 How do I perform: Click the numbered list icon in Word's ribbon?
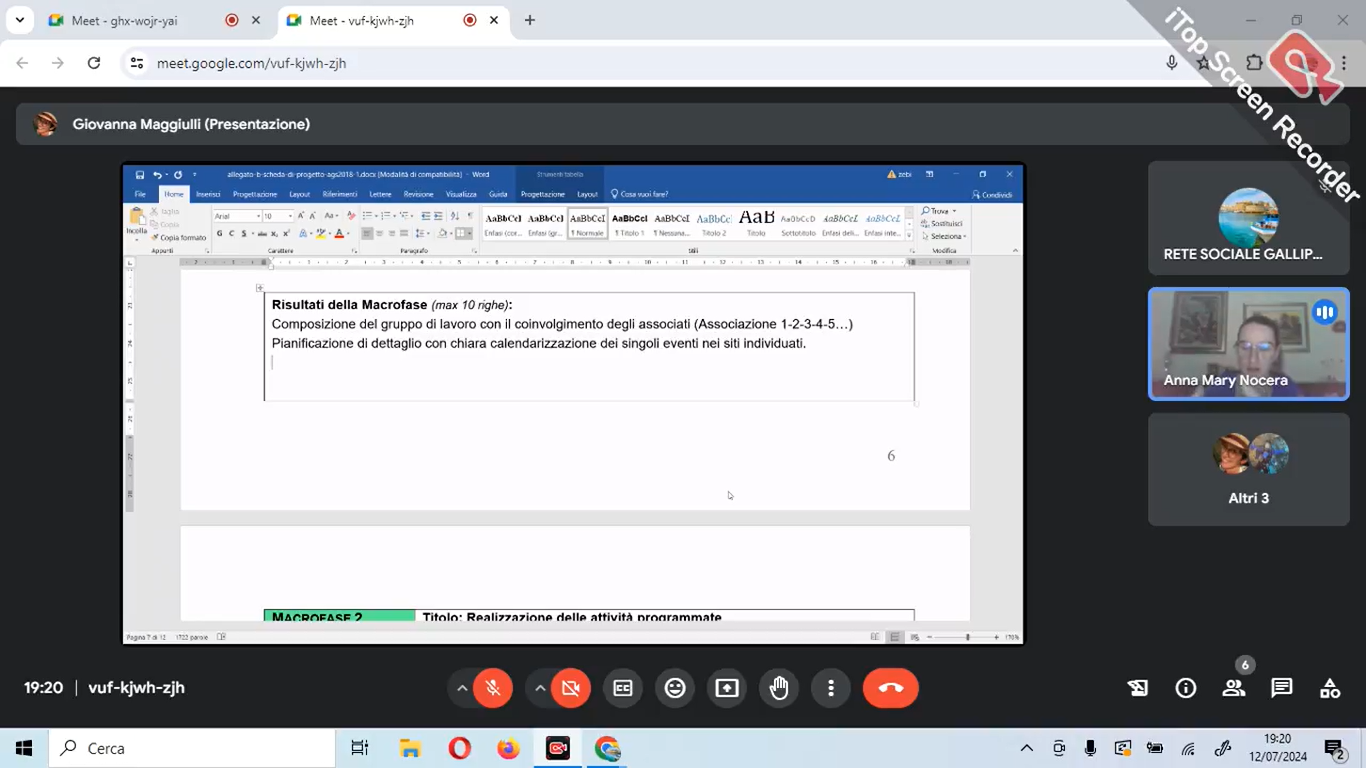click(x=386, y=216)
